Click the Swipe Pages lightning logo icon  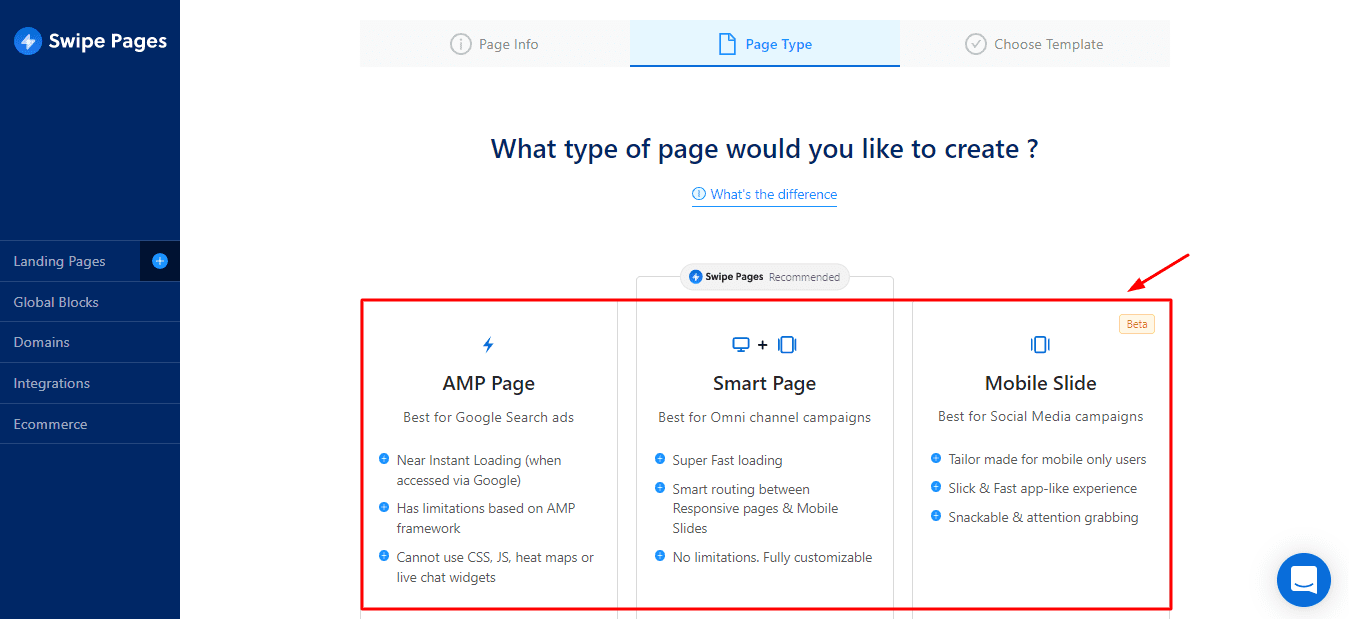click(x=28, y=41)
